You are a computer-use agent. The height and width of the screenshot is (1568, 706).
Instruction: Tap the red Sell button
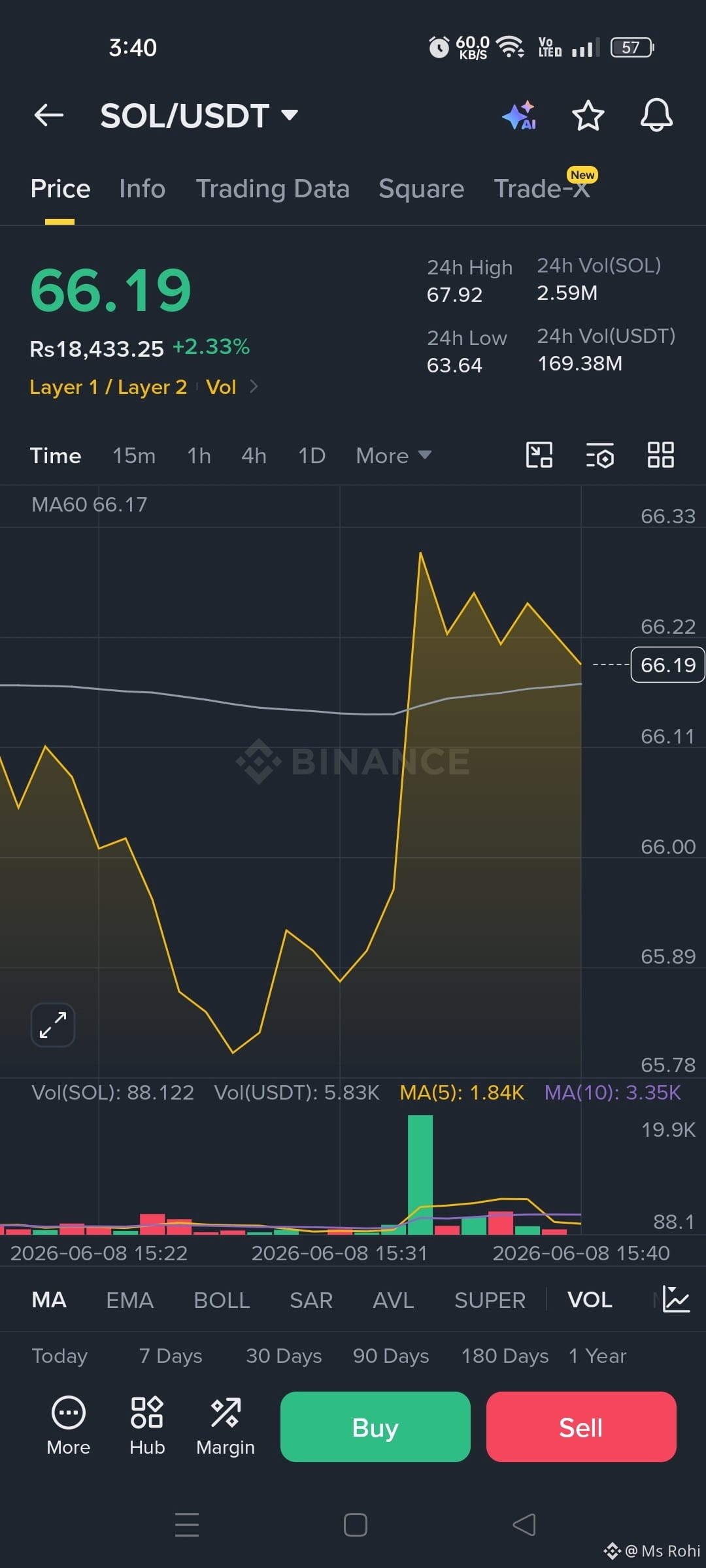click(x=581, y=1427)
